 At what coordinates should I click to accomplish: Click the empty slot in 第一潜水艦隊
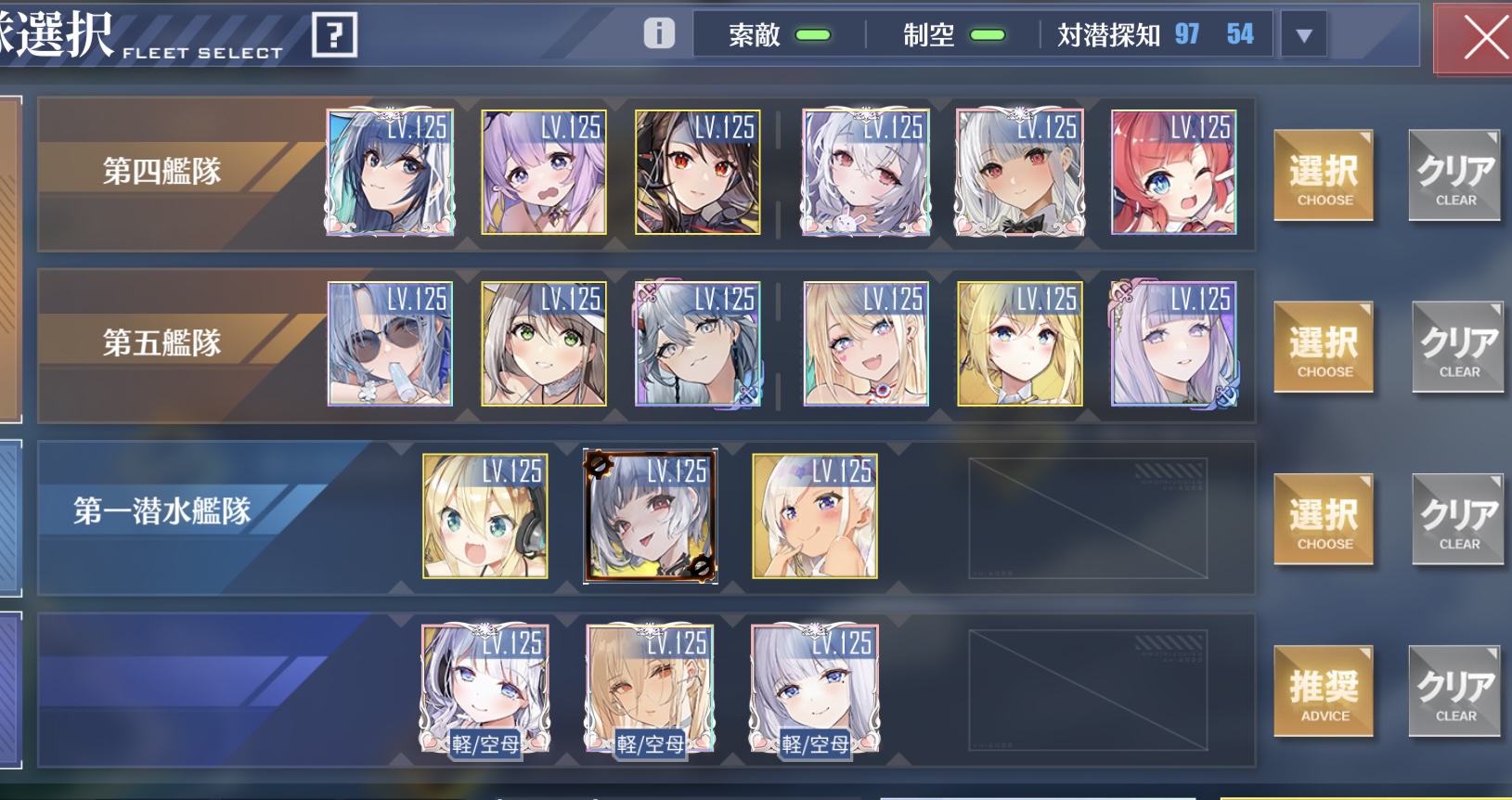click(x=1088, y=518)
